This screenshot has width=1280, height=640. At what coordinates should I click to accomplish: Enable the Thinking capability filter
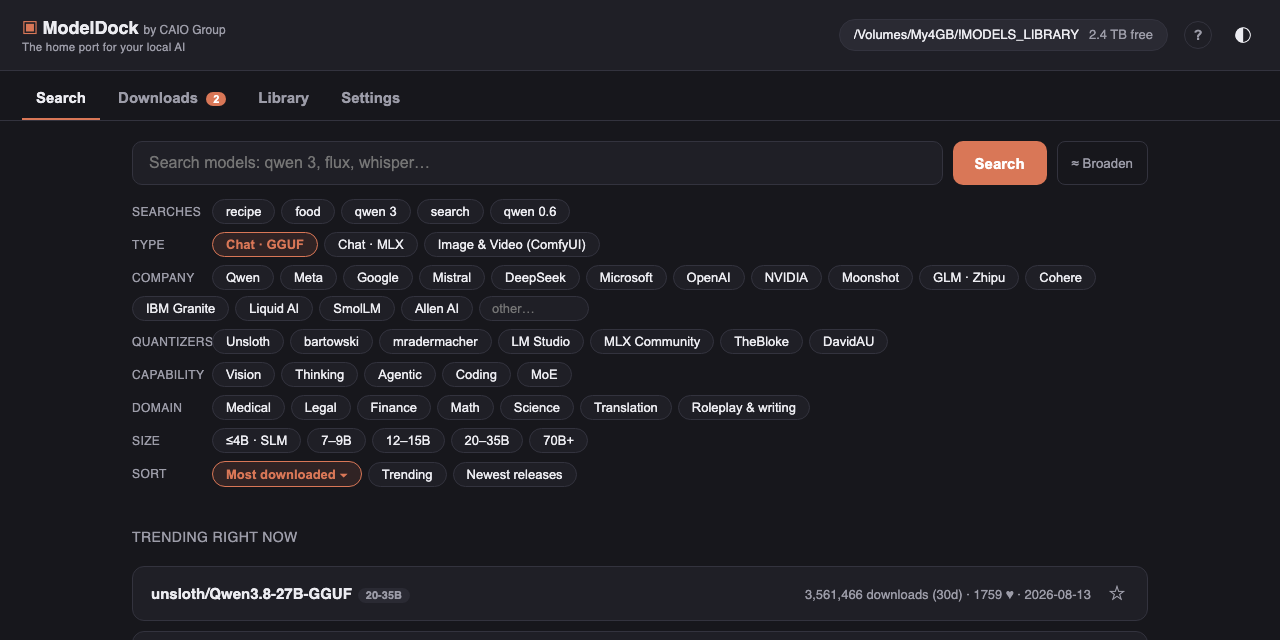[x=319, y=374]
